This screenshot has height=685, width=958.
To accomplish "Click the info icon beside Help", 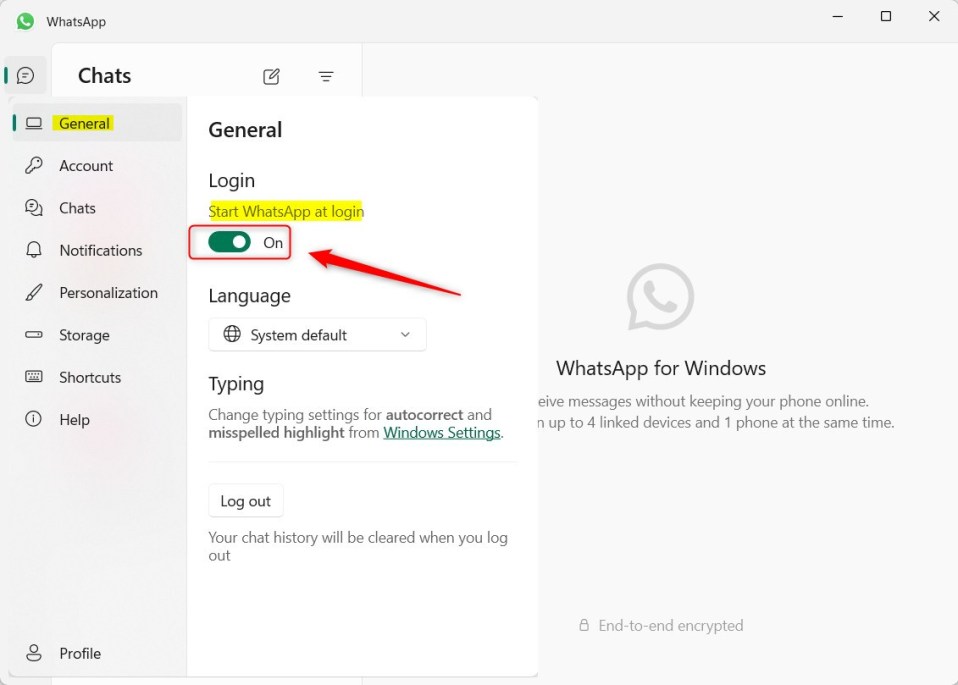I will pos(34,419).
